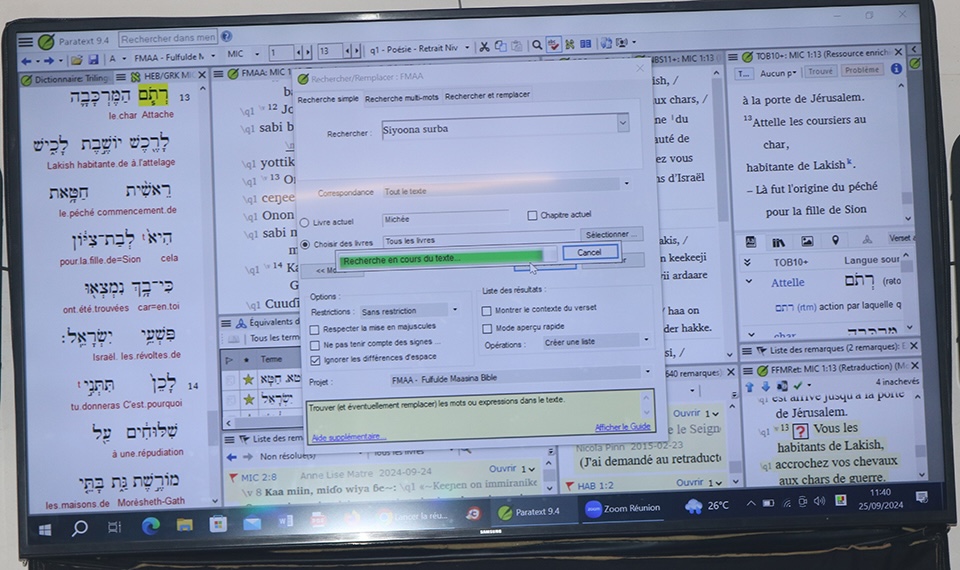Switch to Recherche multi-mots tab

pyautogui.click(x=402, y=97)
